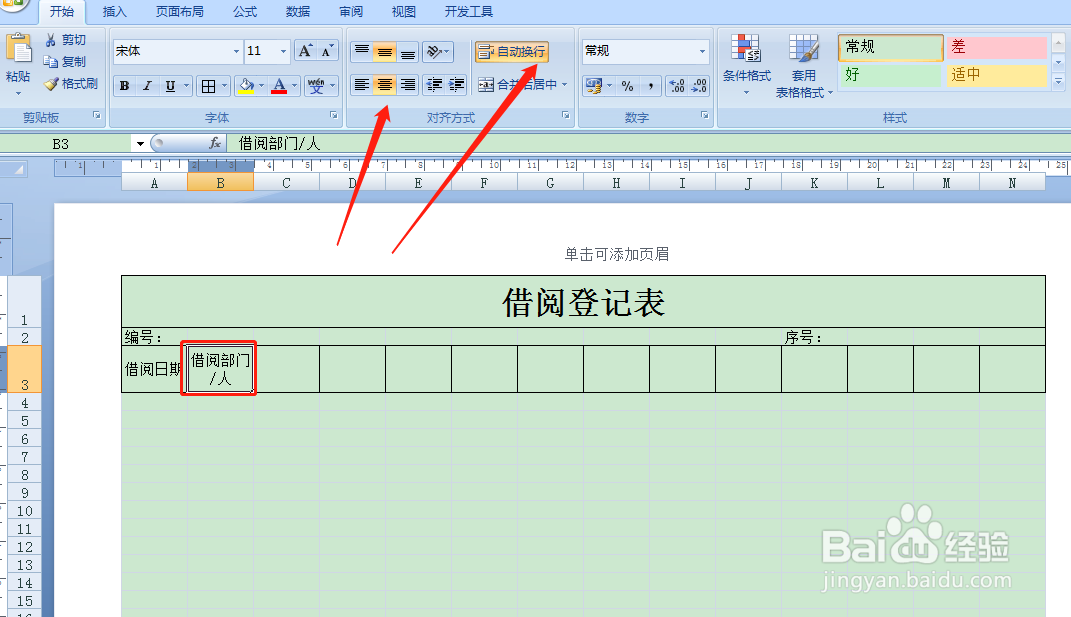This screenshot has height=617, width=1071.
Task: Decrease font size with small A icon
Action: tap(327, 51)
